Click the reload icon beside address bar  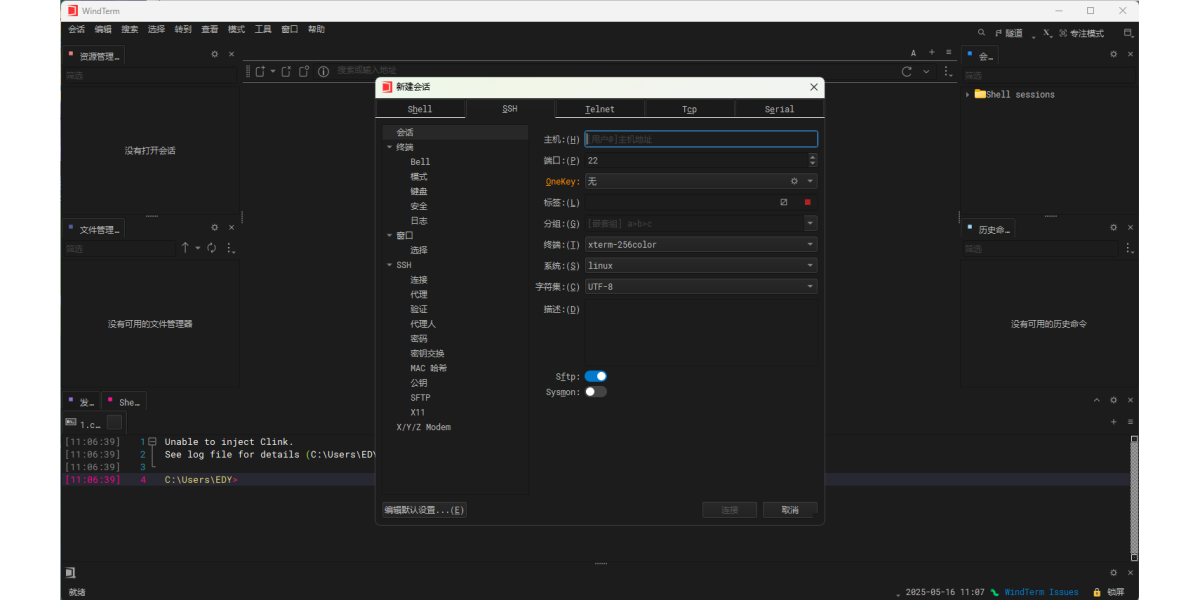907,71
